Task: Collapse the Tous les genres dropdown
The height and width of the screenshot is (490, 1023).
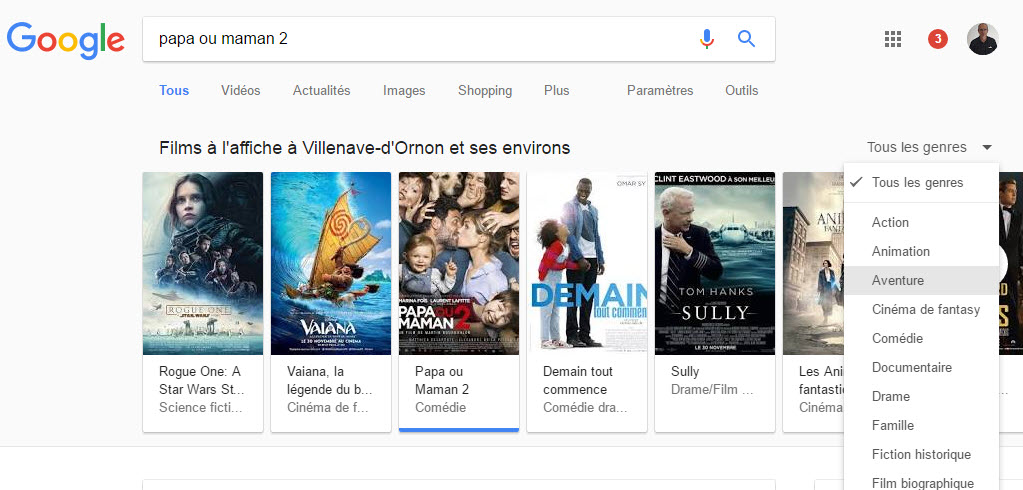Action: click(930, 147)
